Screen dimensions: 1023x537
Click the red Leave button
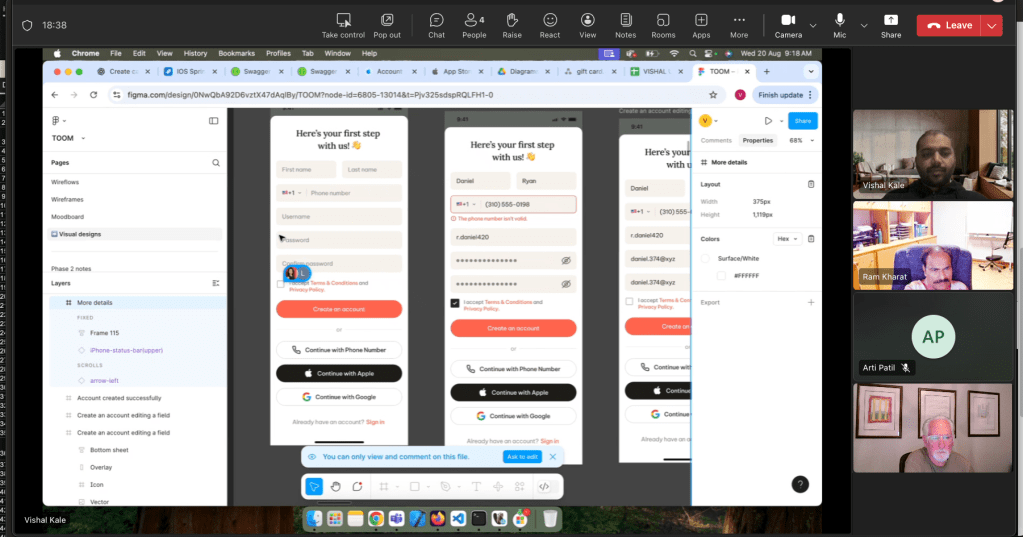point(950,26)
